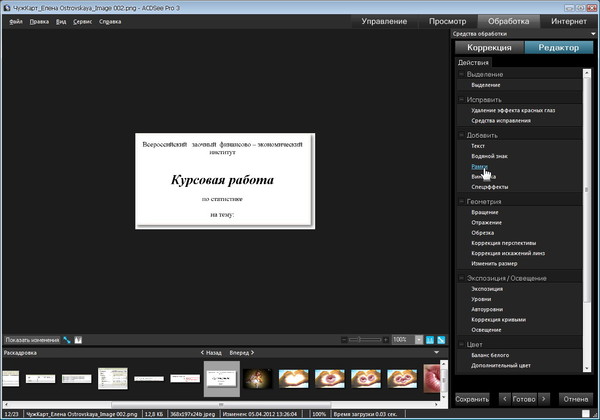Click the filmstrip horizontal scrollbar
Image resolution: width=600 pixels, height=420 pixels.
(x=221, y=404)
